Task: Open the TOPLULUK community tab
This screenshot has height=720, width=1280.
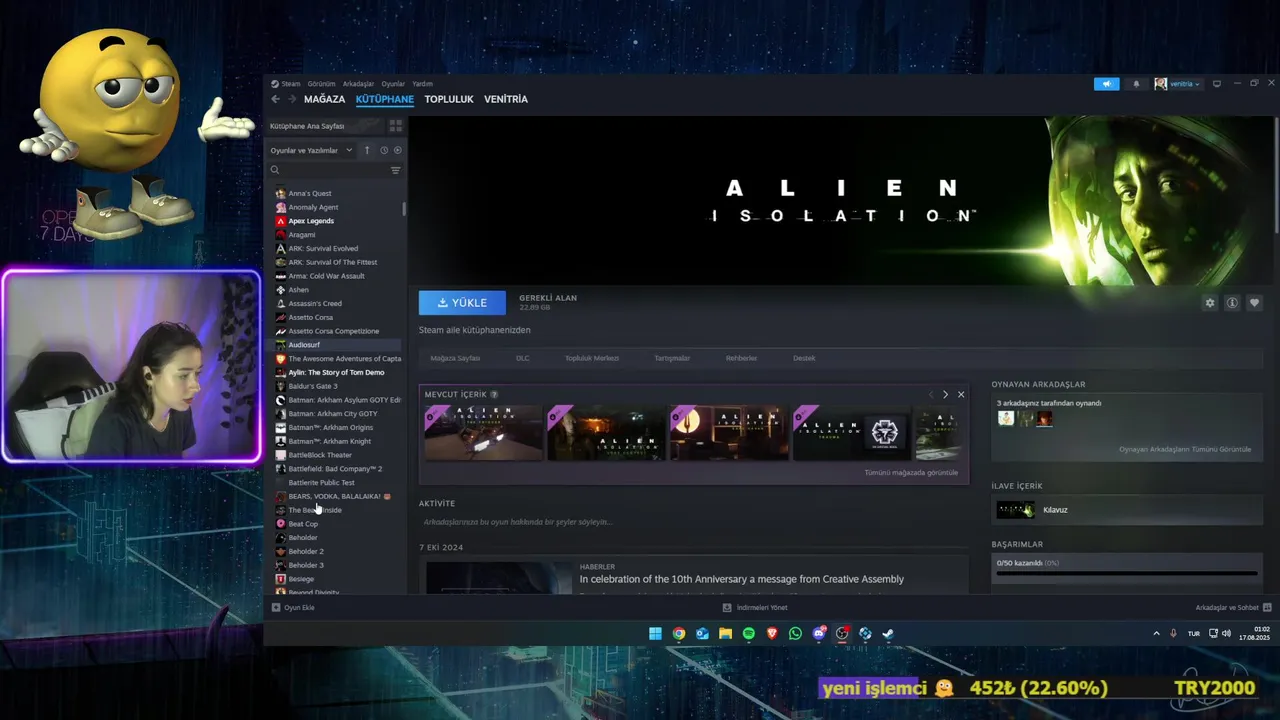Action: [449, 99]
